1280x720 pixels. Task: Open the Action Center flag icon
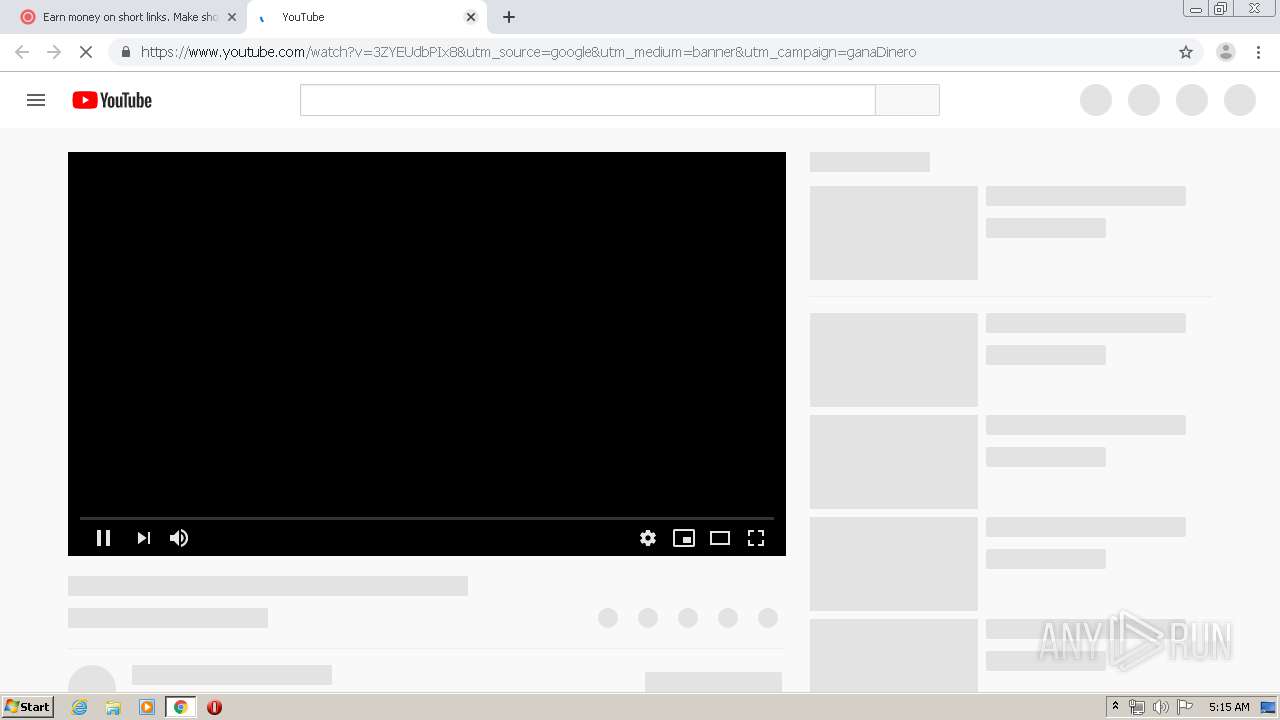(x=1185, y=707)
